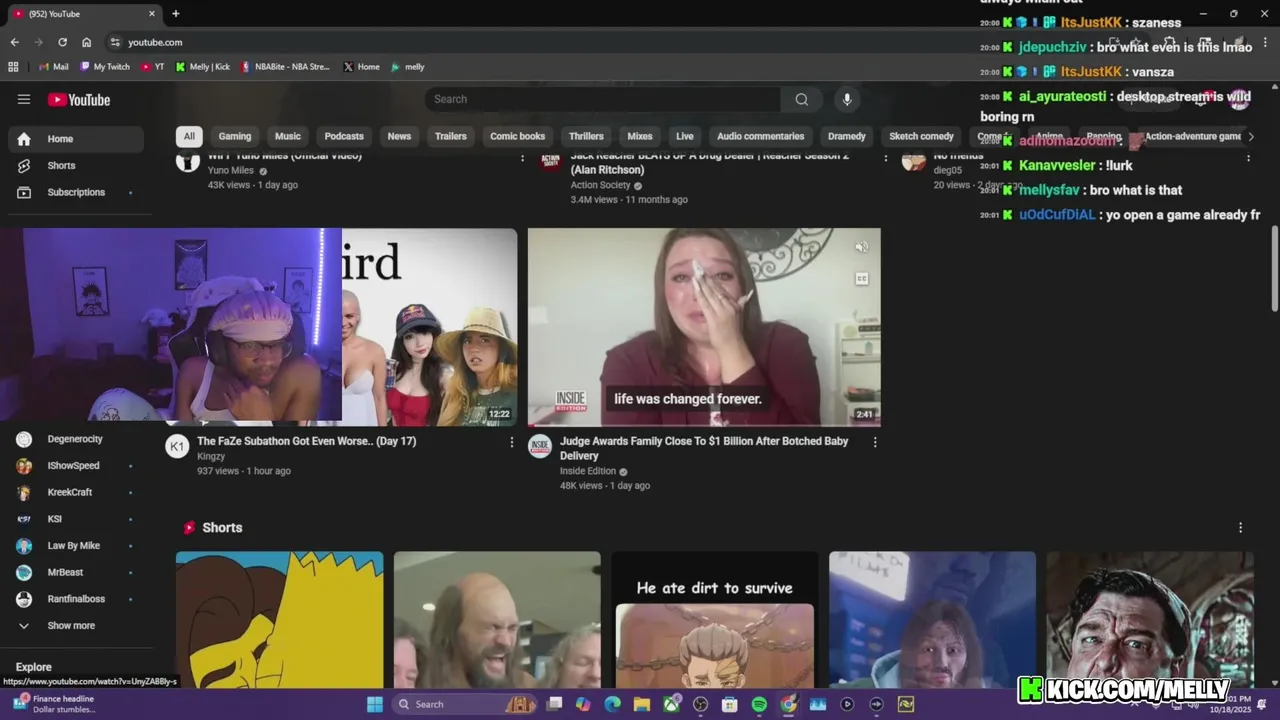Image resolution: width=1280 pixels, height=720 pixels.
Task: Select the Audio commentaries filter chip
Action: 760,136
